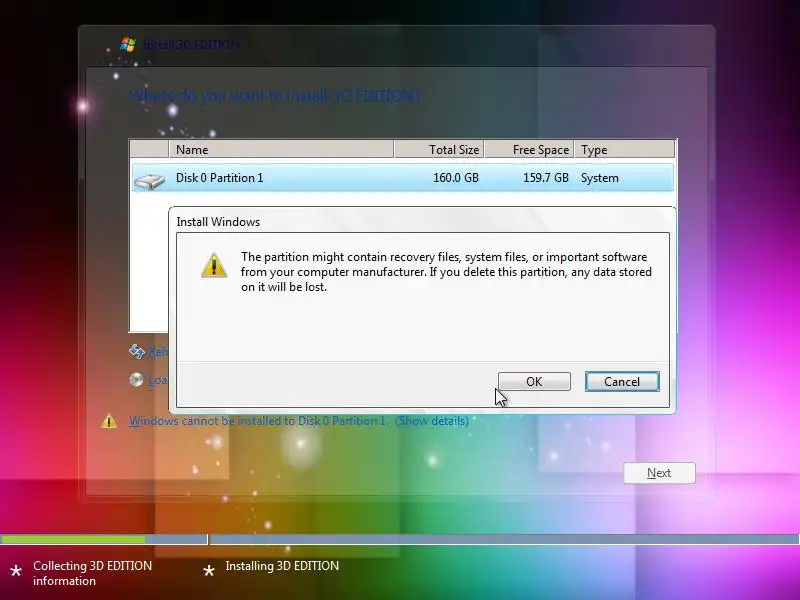Cancel the Install Windows warning dialog

[x=622, y=382]
